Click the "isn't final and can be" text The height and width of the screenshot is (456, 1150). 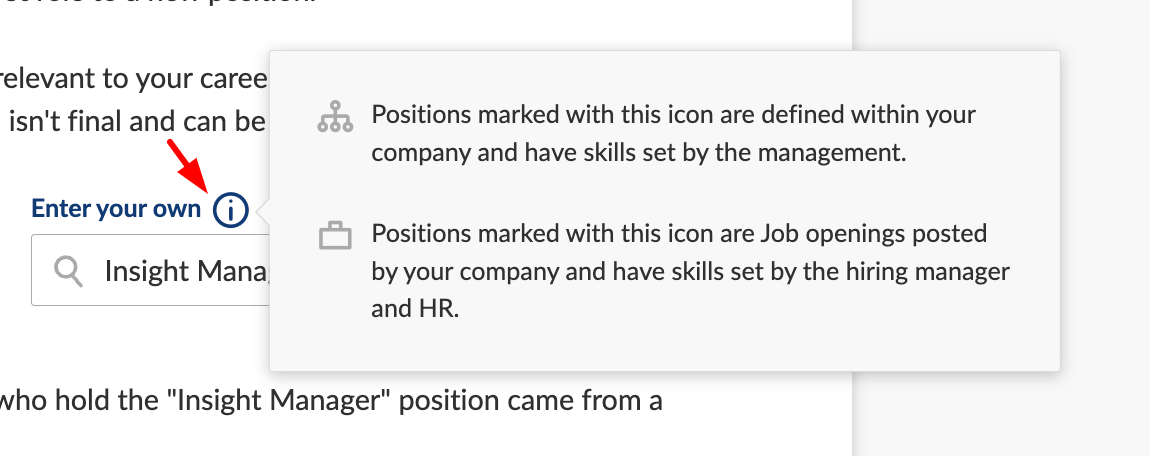tap(136, 120)
